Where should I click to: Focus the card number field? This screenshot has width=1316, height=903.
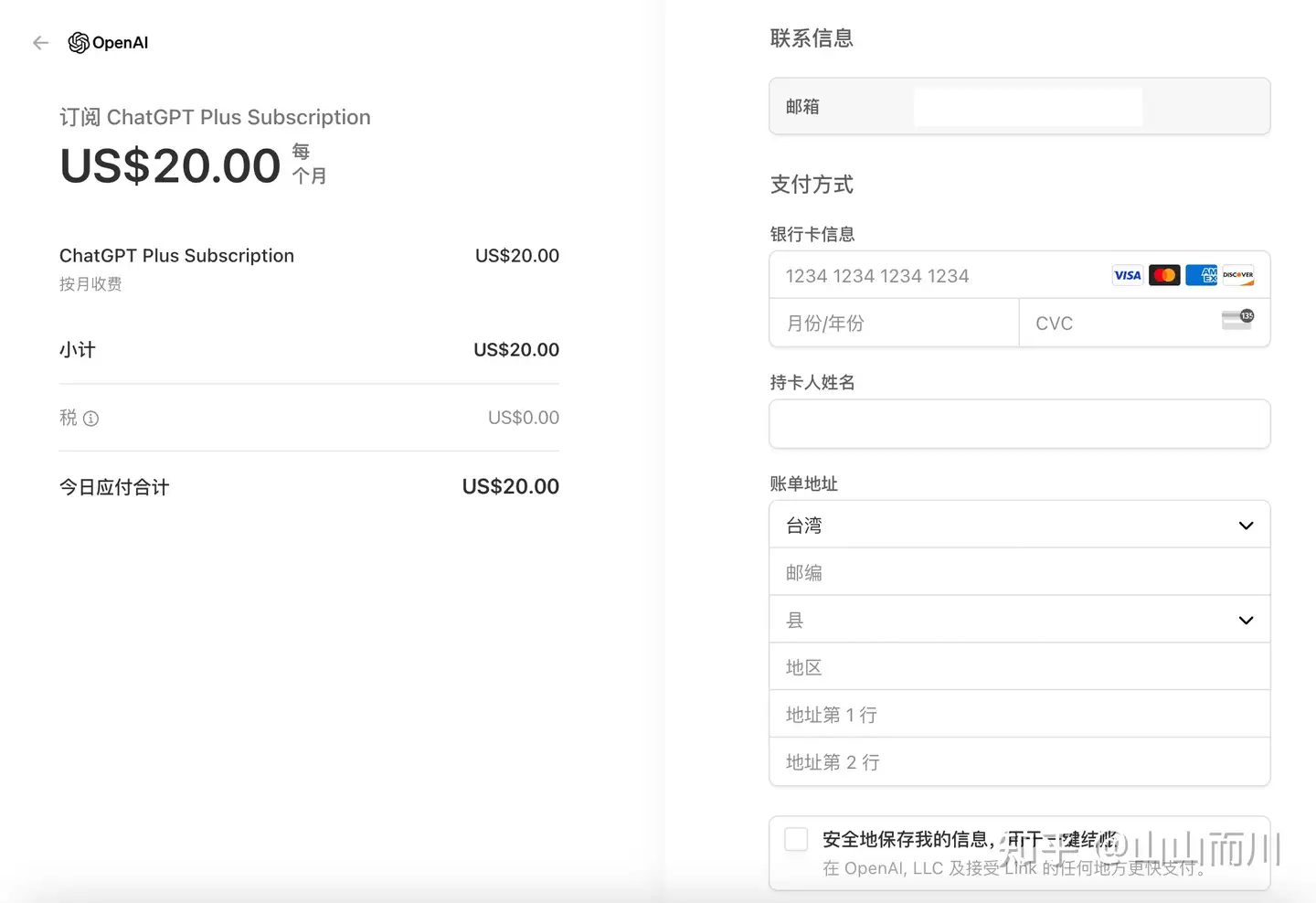click(x=1020, y=275)
